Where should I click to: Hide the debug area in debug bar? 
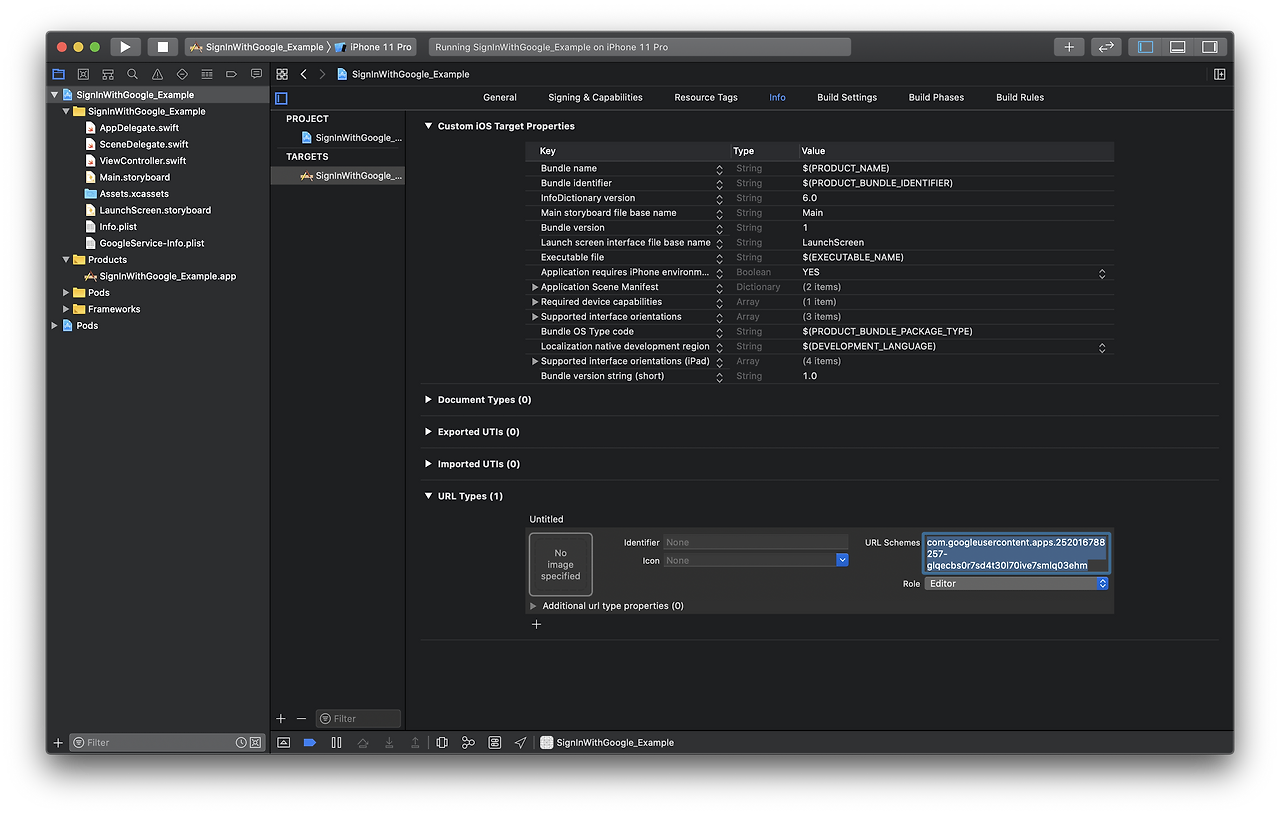(x=284, y=742)
